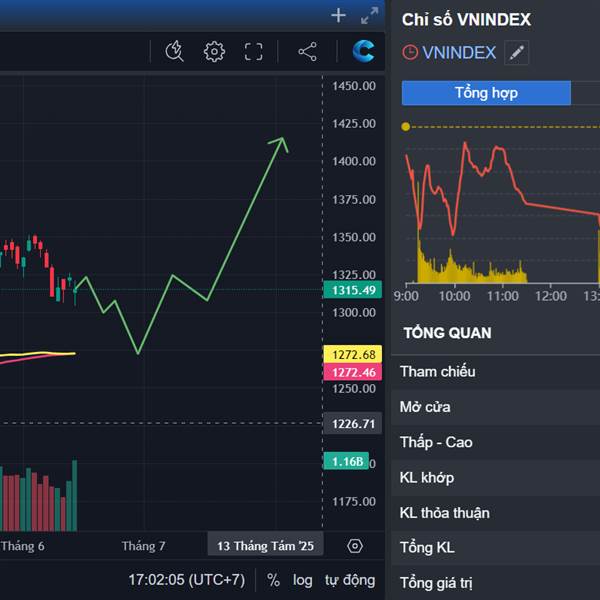Click the share icon in toolbar
The image size is (600, 600).
pos(307,51)
